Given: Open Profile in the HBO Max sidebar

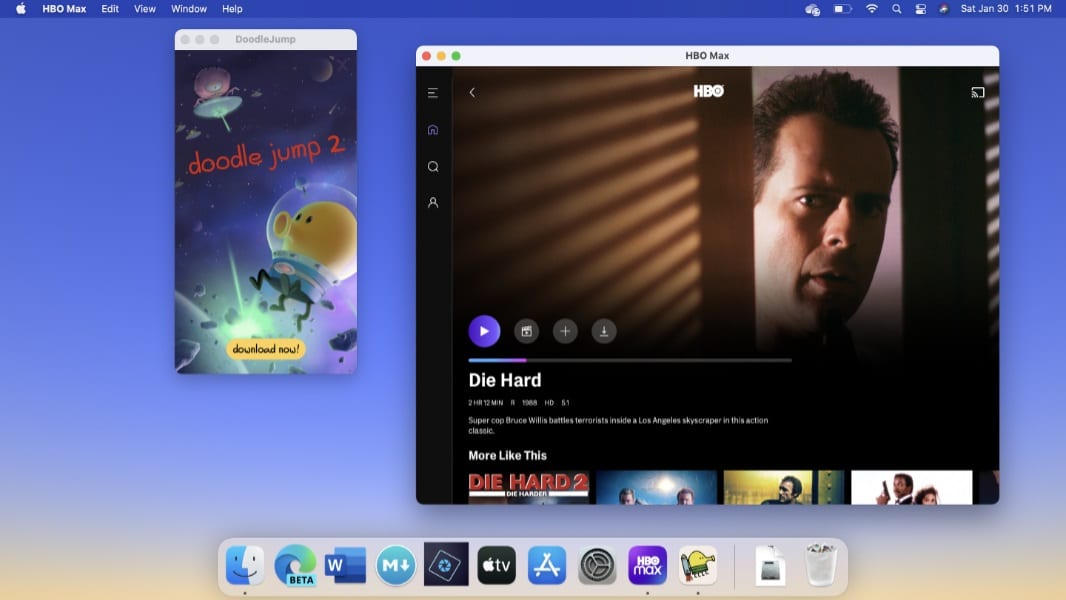Looking at the screenshot, I should [x=432, y=202].
